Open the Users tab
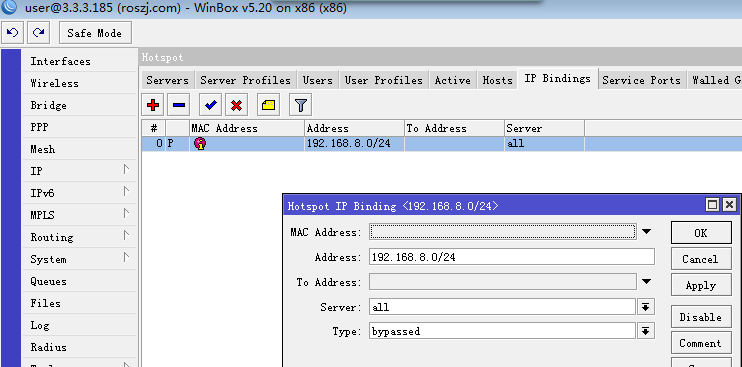The image size is (742, 367). tap(318, 80)
